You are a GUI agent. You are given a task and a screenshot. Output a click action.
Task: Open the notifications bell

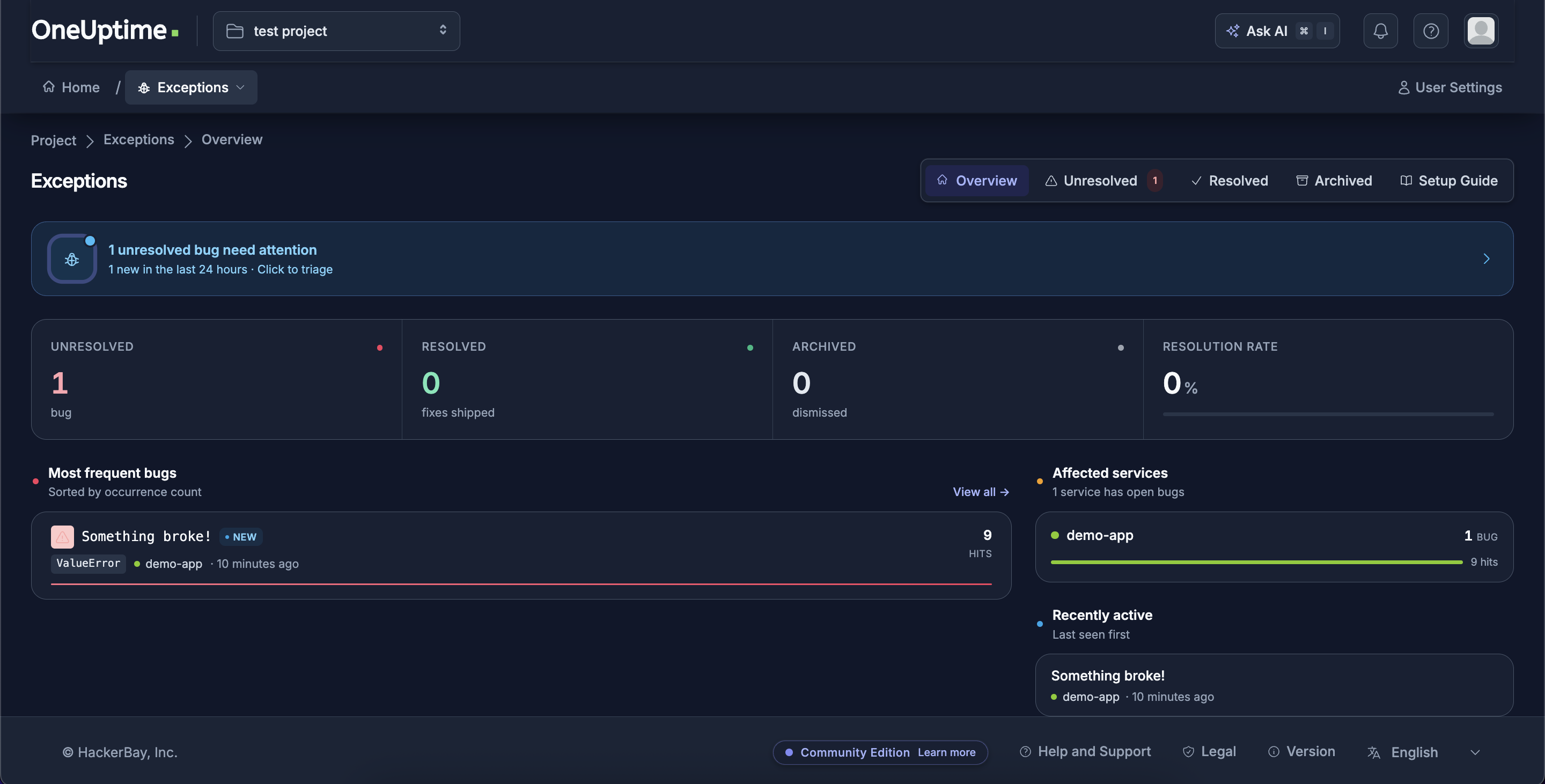pyautogui.click(x=1380, y=31)
